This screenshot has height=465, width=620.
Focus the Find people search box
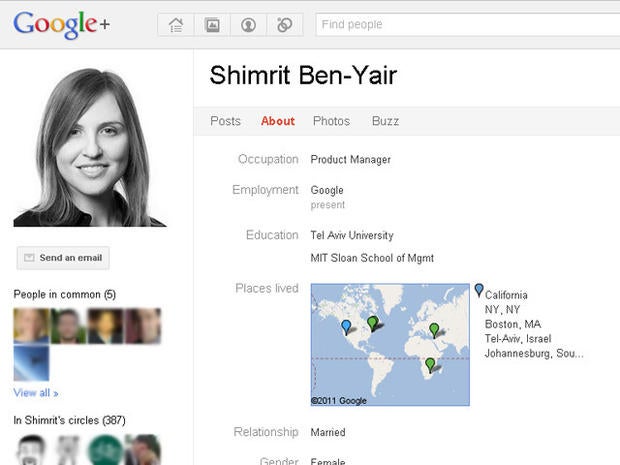(468, 25)
